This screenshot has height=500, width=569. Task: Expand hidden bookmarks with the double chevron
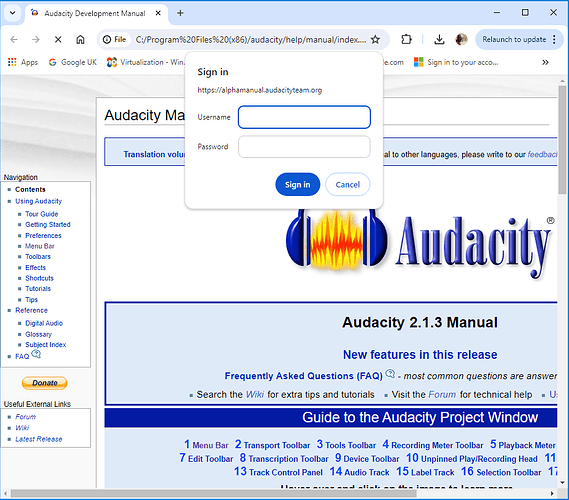(545, 62)
